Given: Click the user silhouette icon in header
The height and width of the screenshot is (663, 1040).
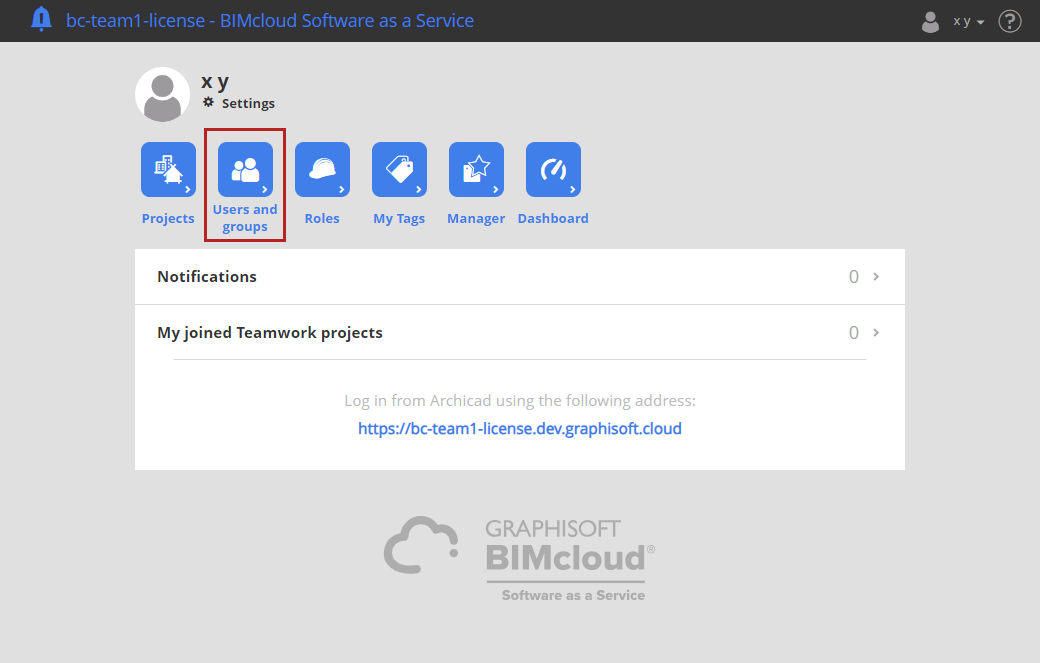Looking at the screenshot, I should point(931,22).
